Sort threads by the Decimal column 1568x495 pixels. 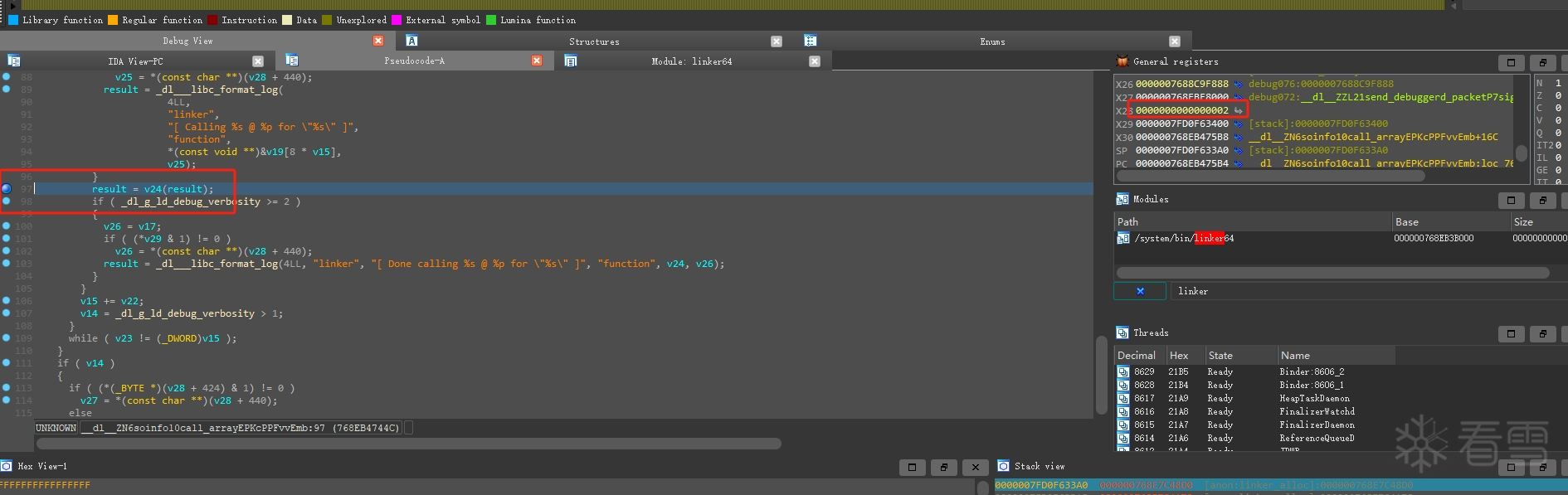[1139, 355]
